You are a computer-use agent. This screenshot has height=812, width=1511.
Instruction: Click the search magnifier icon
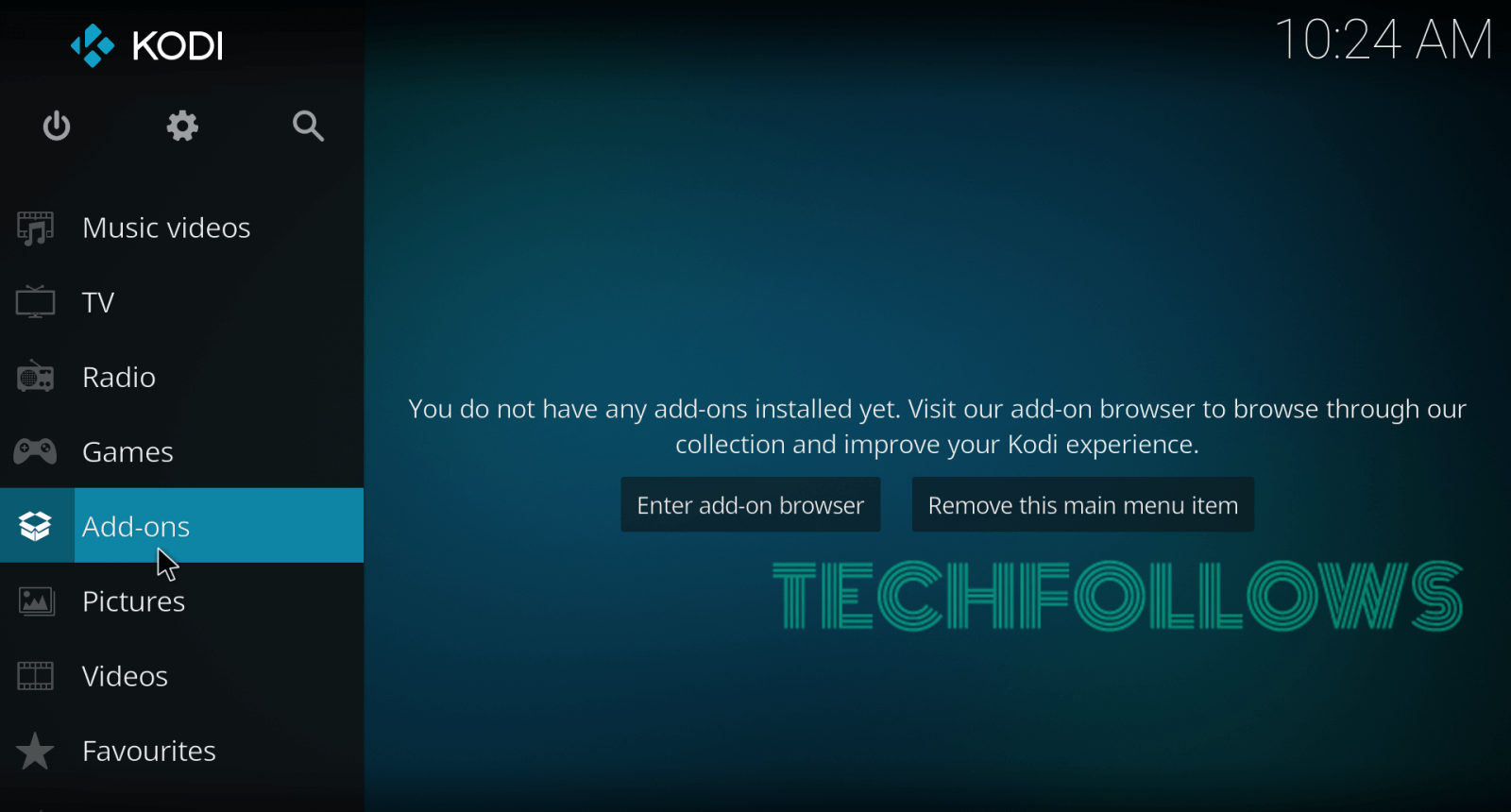[308, 126]
